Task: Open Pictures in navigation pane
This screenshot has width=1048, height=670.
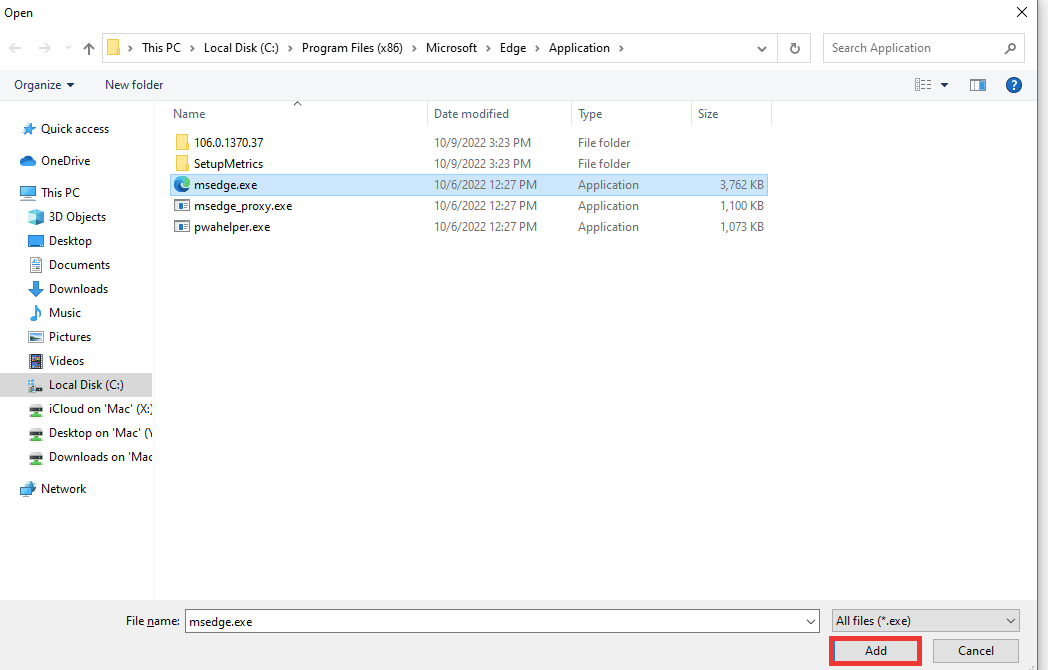Action: pos(70,337)
